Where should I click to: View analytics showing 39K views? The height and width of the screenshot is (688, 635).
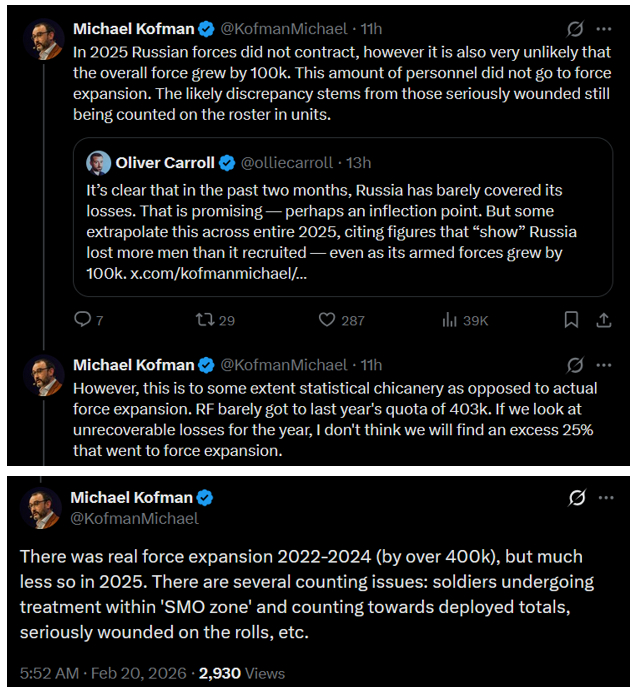(449, 320)
